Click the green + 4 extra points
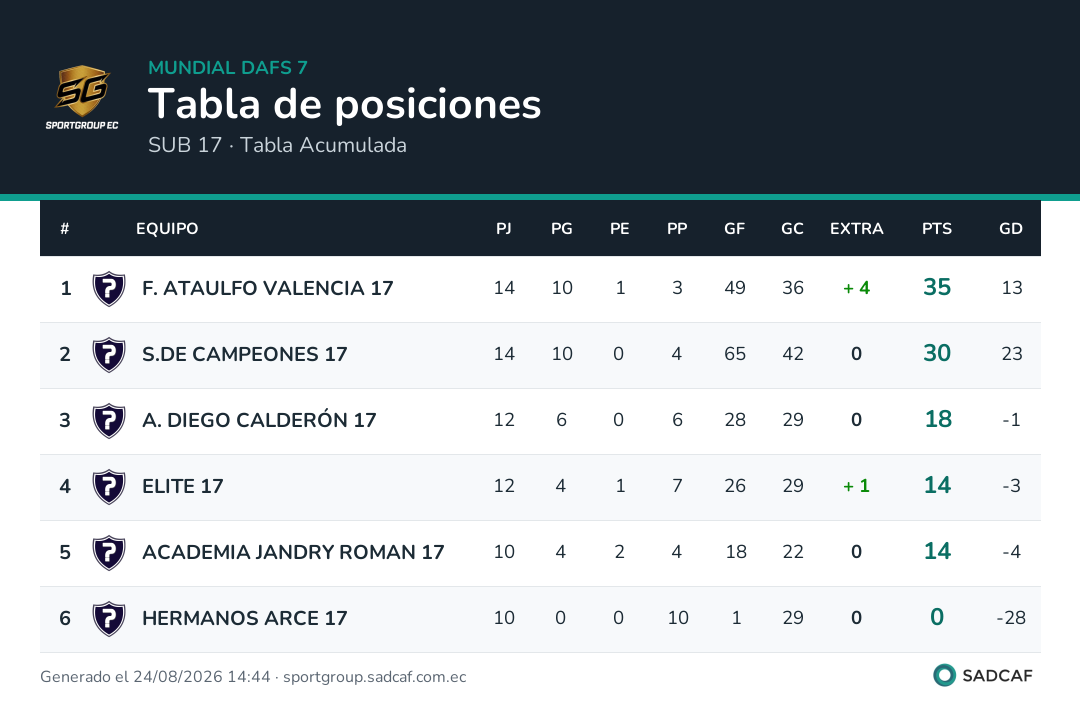The image size is (1080, 728). point(856,288)
